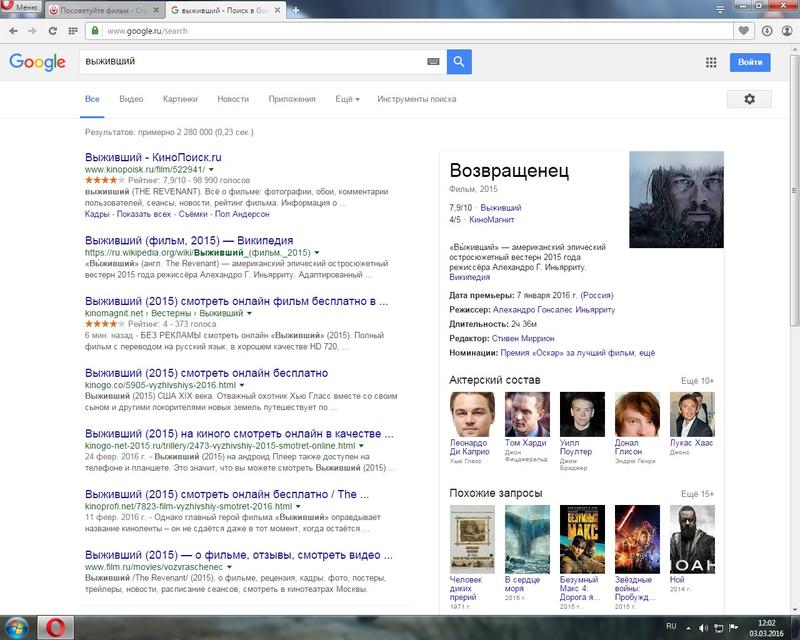Click the browser forward arrow

[x=32, y=31]
